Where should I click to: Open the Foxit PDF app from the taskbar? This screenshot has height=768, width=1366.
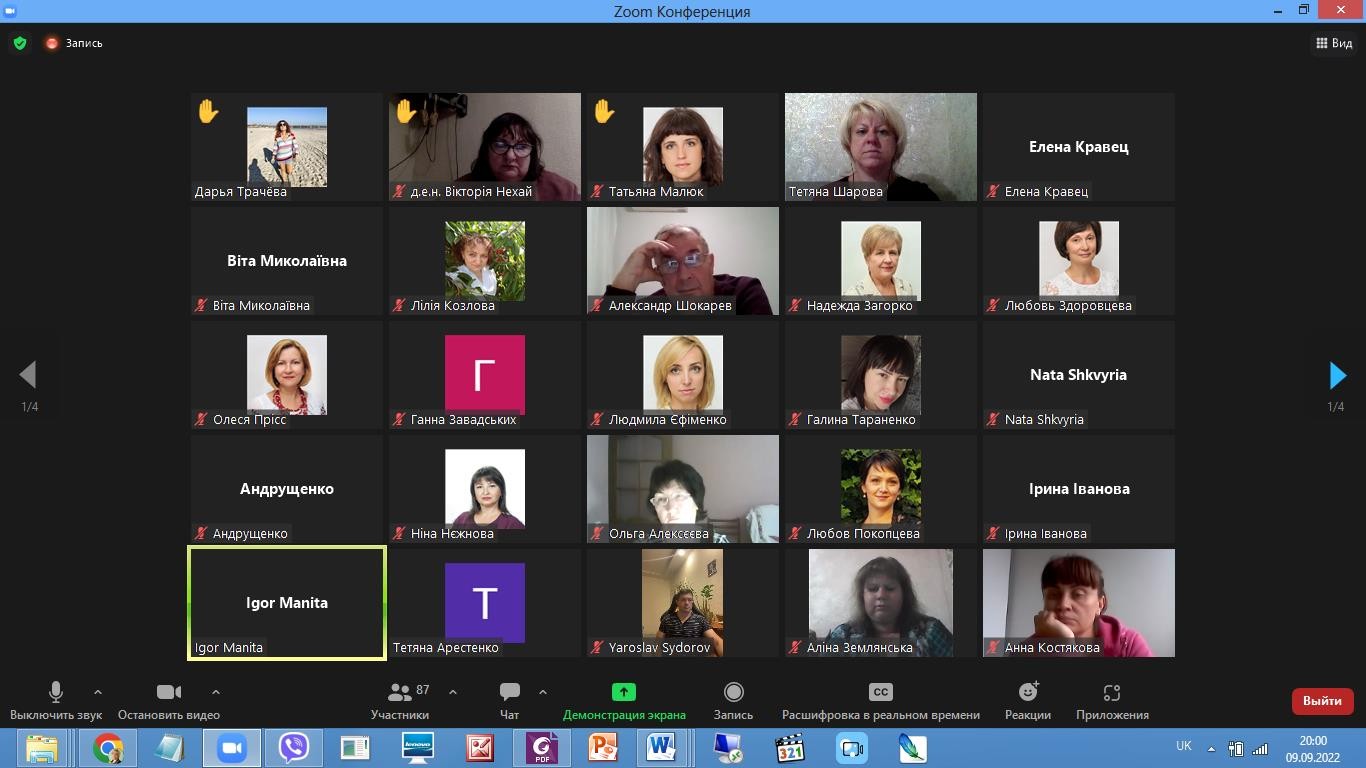pos(542,748)
